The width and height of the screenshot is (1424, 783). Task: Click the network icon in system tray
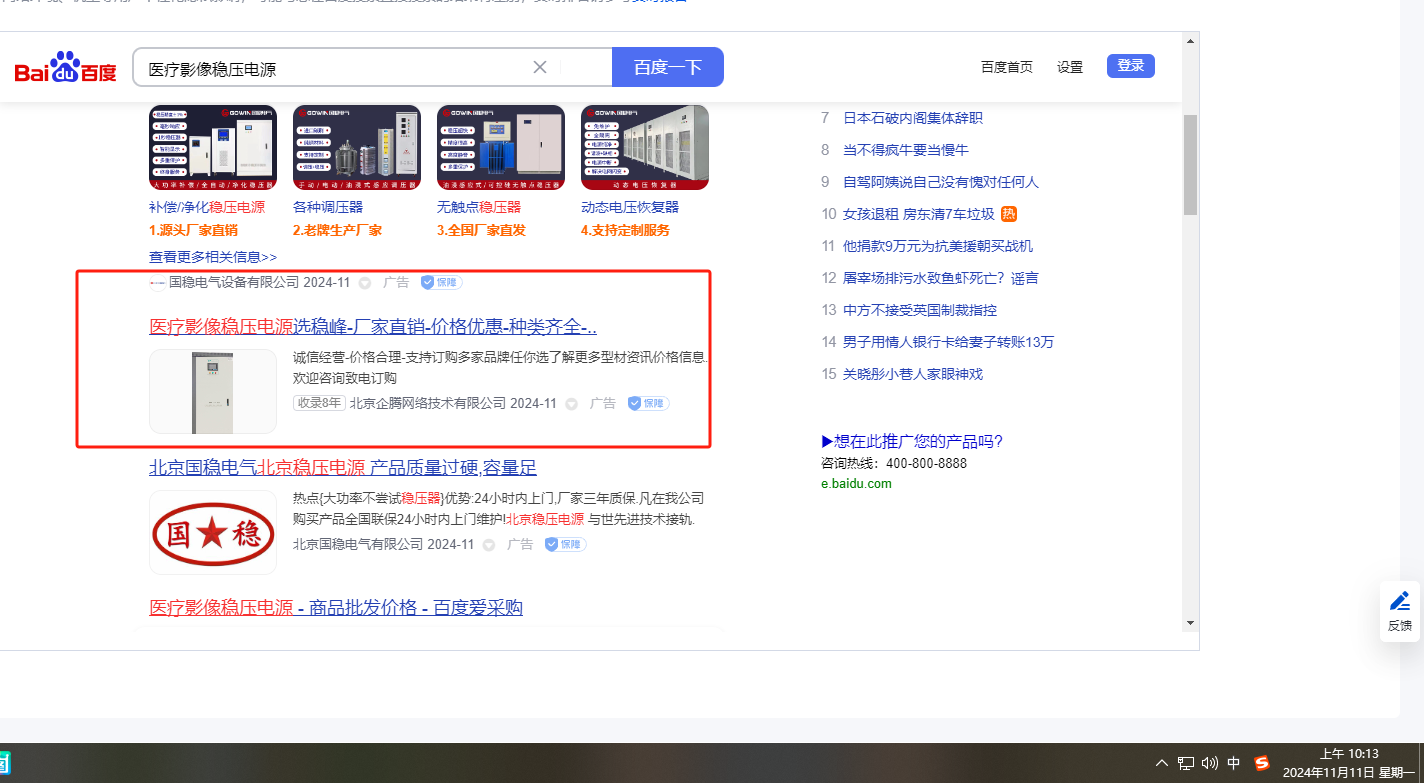1186,763
